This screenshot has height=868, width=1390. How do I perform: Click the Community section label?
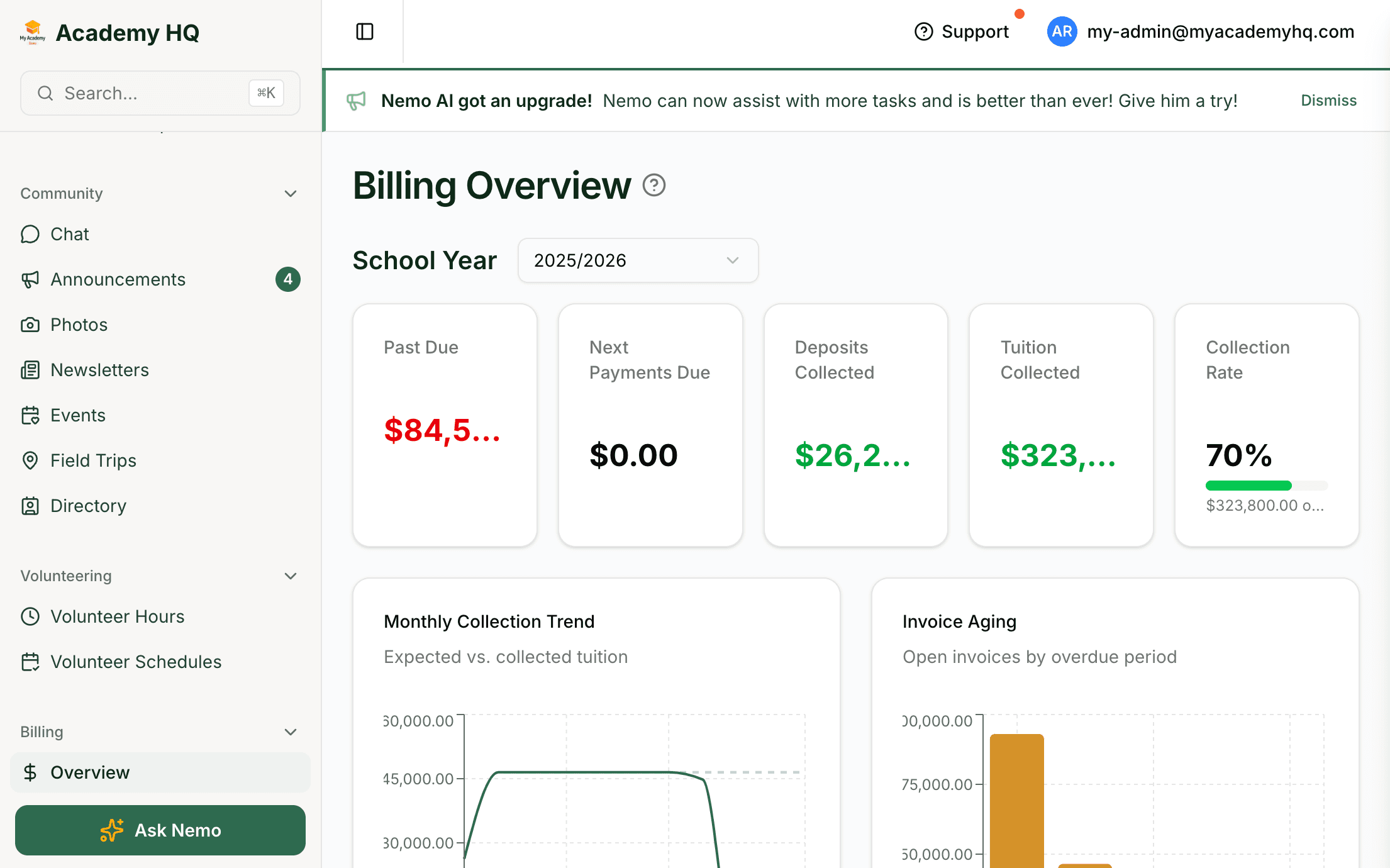(62, 194)
